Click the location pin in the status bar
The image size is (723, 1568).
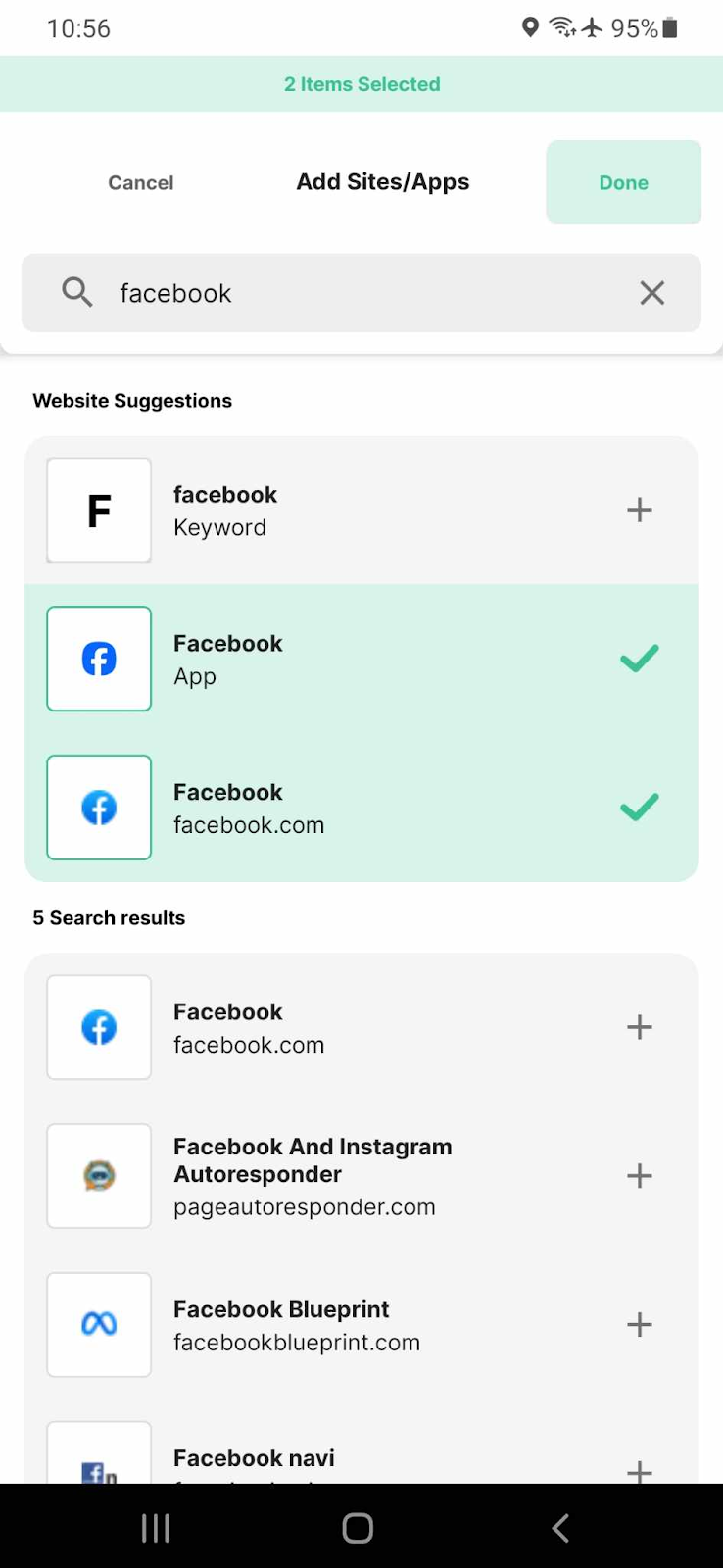(x=530, y=27)
